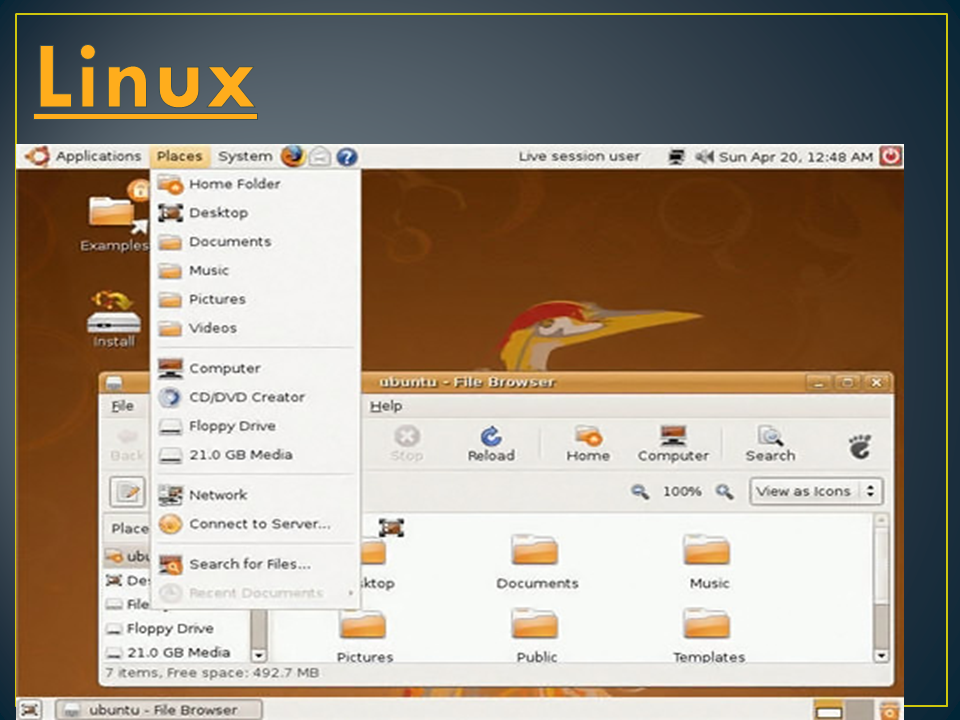960x720 pixels.
Task: Click the Back toolbar button
Action: click(127, 445)
